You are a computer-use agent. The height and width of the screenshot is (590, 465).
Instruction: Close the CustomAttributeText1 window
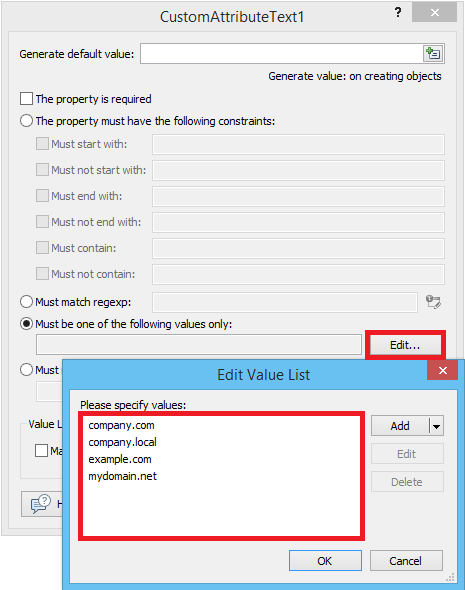coord(435,12)
